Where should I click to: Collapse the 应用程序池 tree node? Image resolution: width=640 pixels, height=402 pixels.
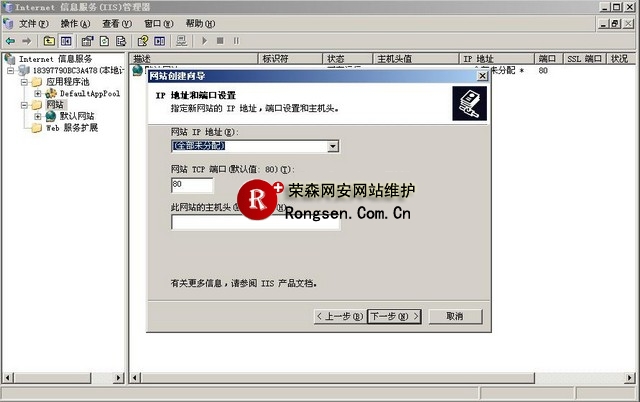click(24, 82)
